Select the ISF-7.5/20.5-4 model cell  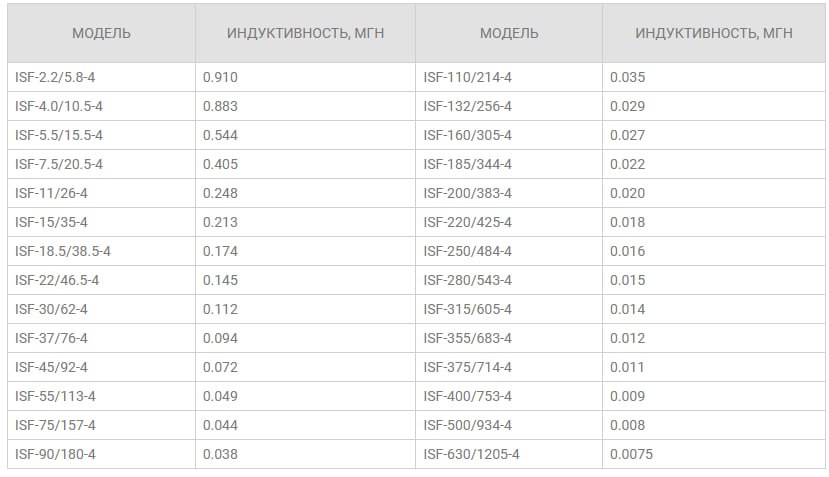102,164
